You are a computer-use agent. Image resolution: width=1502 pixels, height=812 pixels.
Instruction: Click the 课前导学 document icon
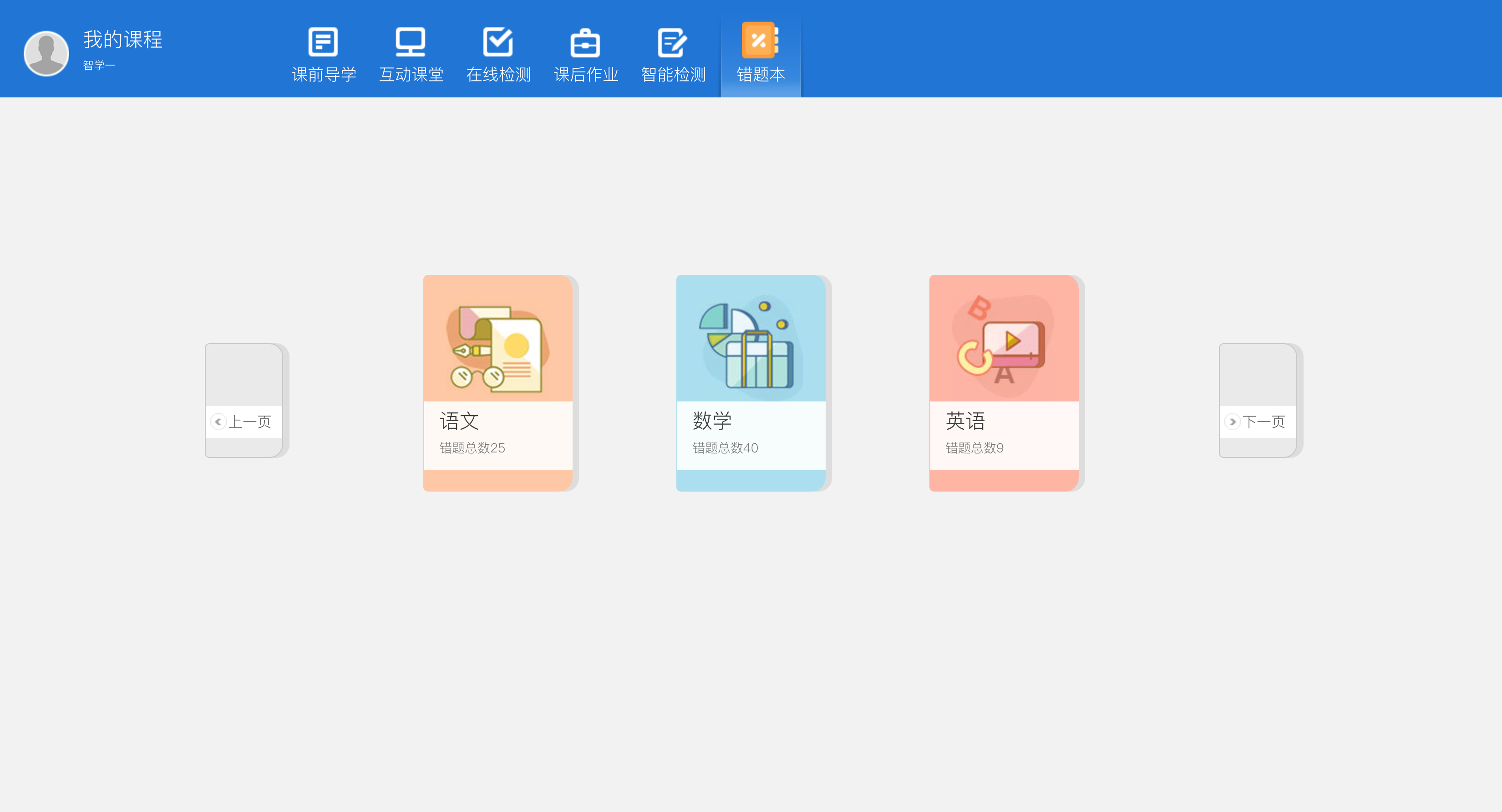click(x=323, y=42)
